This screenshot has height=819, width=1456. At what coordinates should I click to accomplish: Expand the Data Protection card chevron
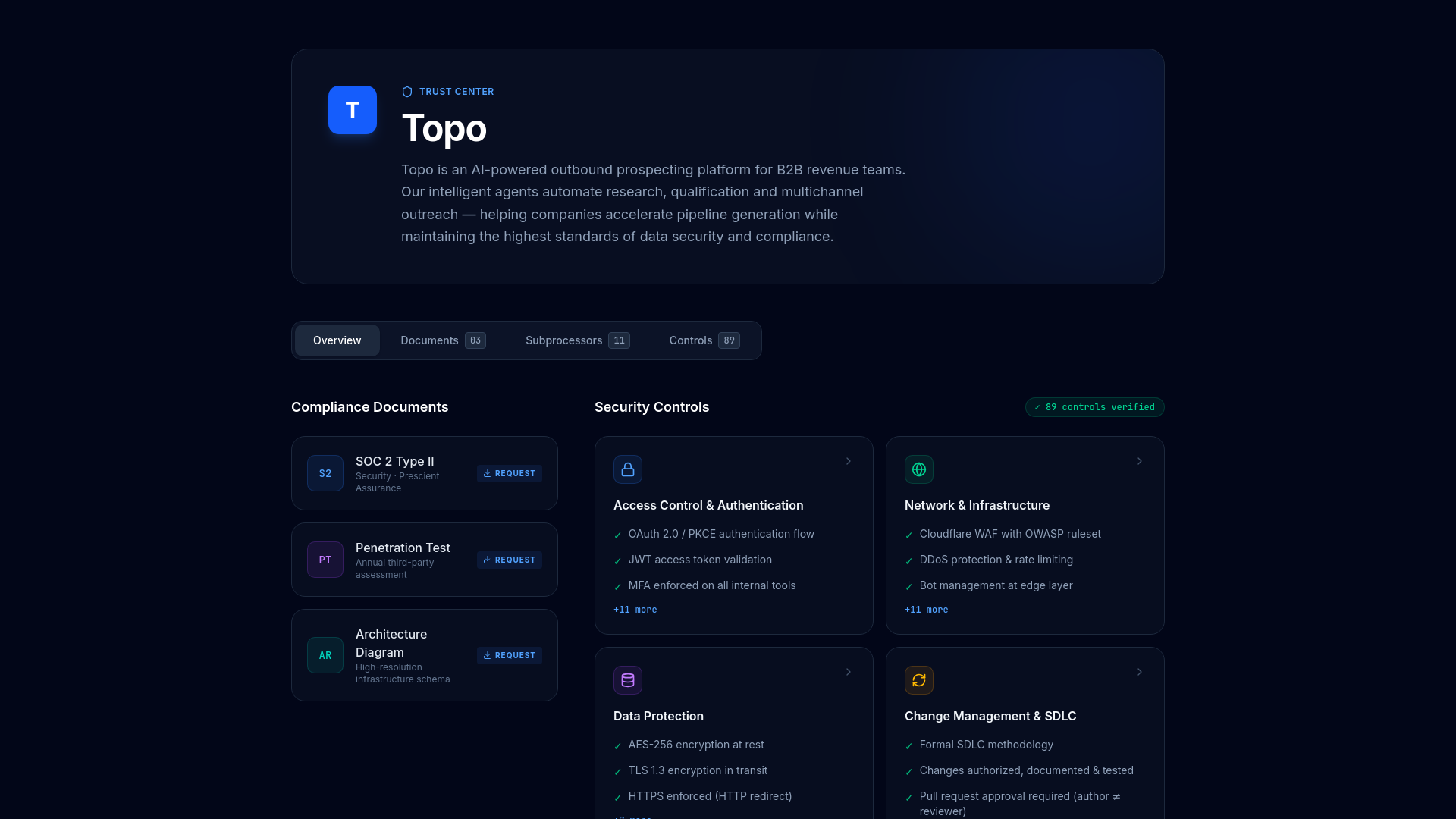[849, 672]
